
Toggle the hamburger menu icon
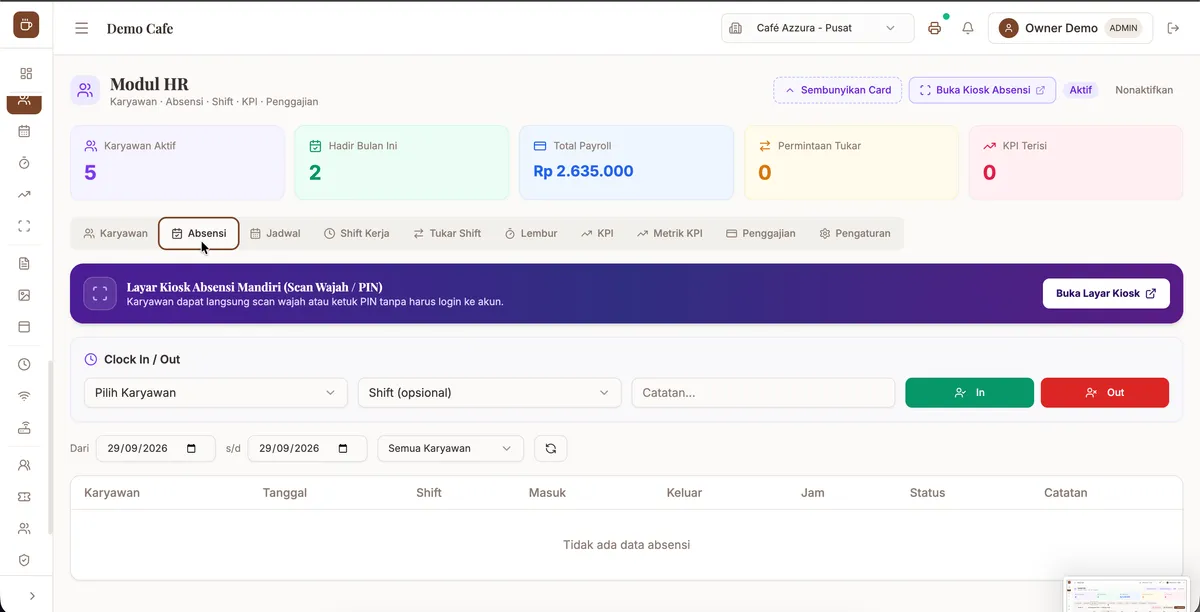(82, 28)
